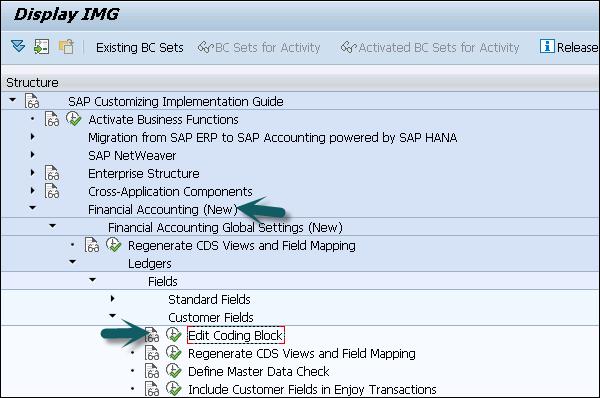Viewport: 600px width, 398px height.
Task: Open documentation icon for Include Customer Fields in Enjoy Transactions
Action: 152,389
